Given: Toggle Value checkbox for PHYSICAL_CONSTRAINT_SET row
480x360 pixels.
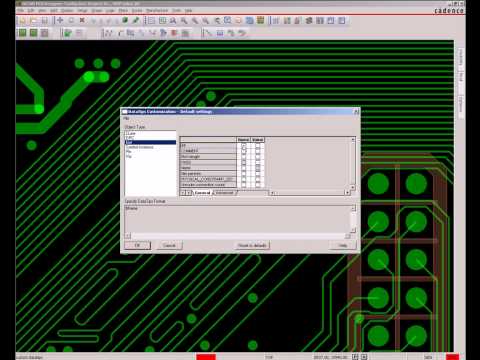Looking at the screenshot, I should point(258,179).
